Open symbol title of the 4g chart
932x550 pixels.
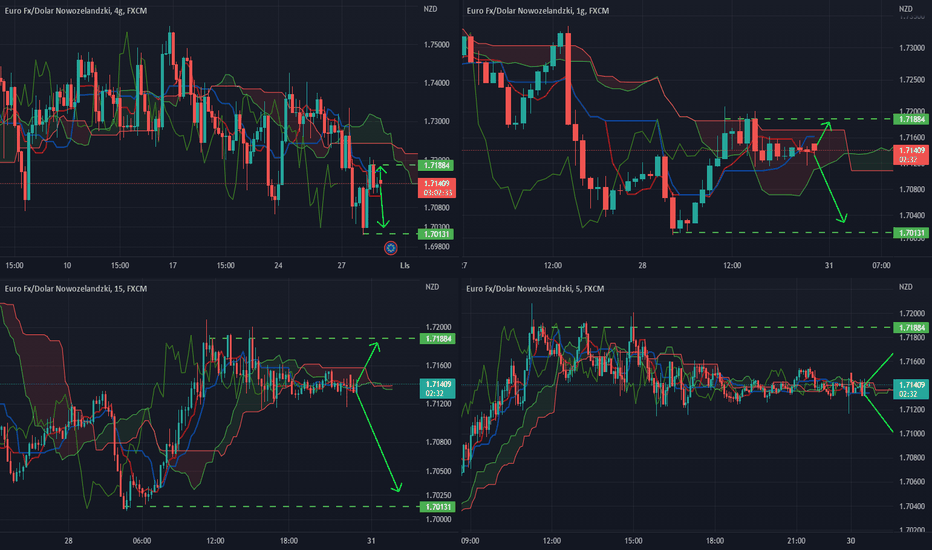[75, 11]
